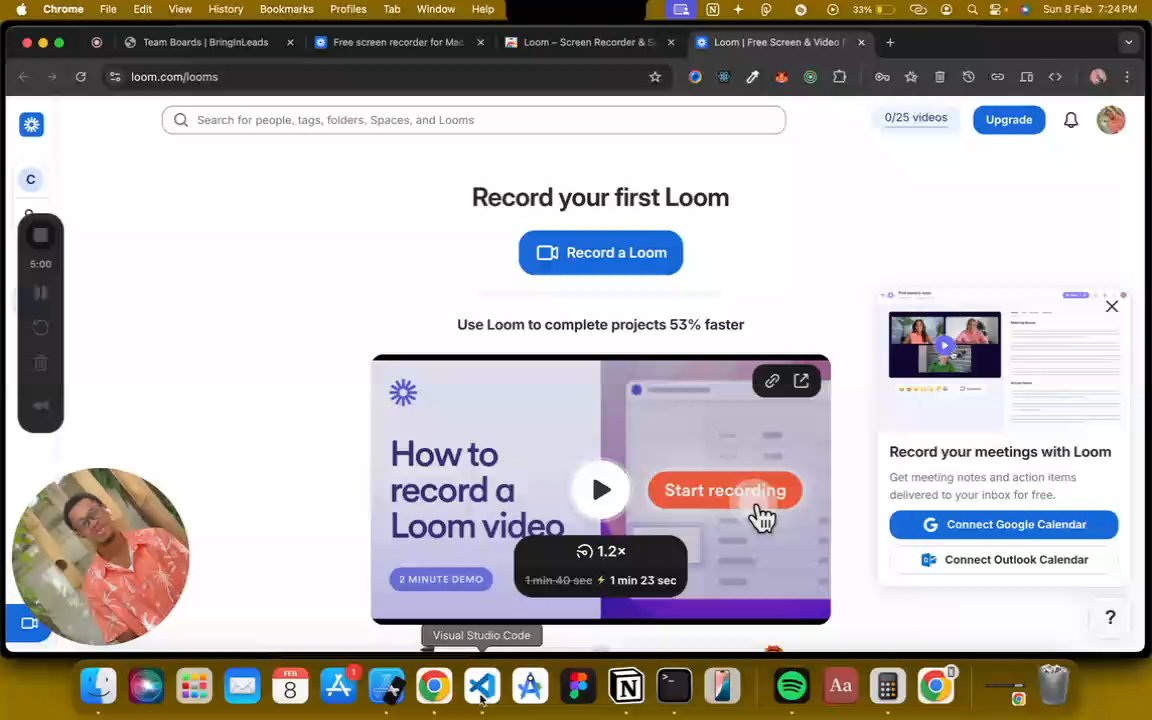Open the user profile avatar in Loom

pos(1110,120)
